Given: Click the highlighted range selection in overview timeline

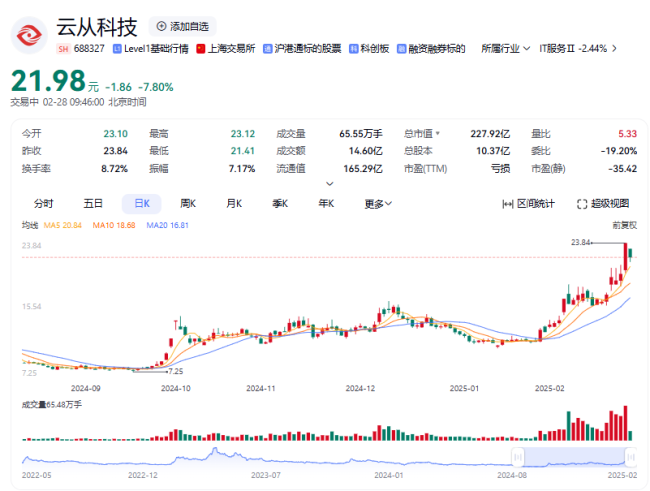Looking at the screenshot, I should tap(574, 457).
